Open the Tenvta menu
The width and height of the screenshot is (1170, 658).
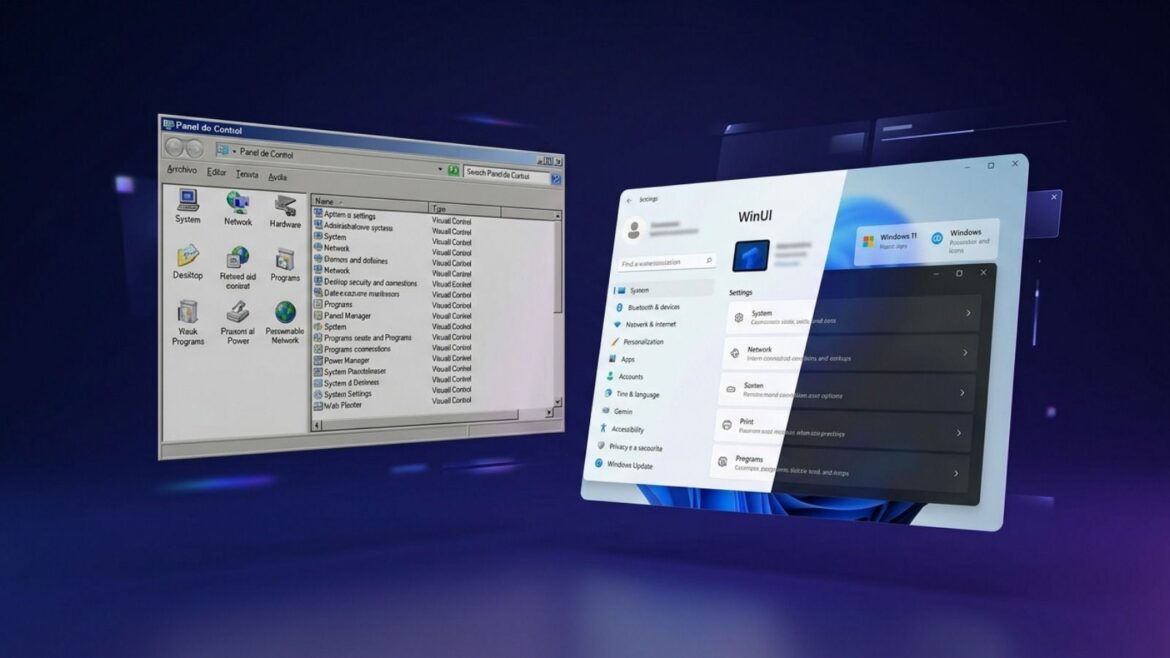tap(247, 175)
